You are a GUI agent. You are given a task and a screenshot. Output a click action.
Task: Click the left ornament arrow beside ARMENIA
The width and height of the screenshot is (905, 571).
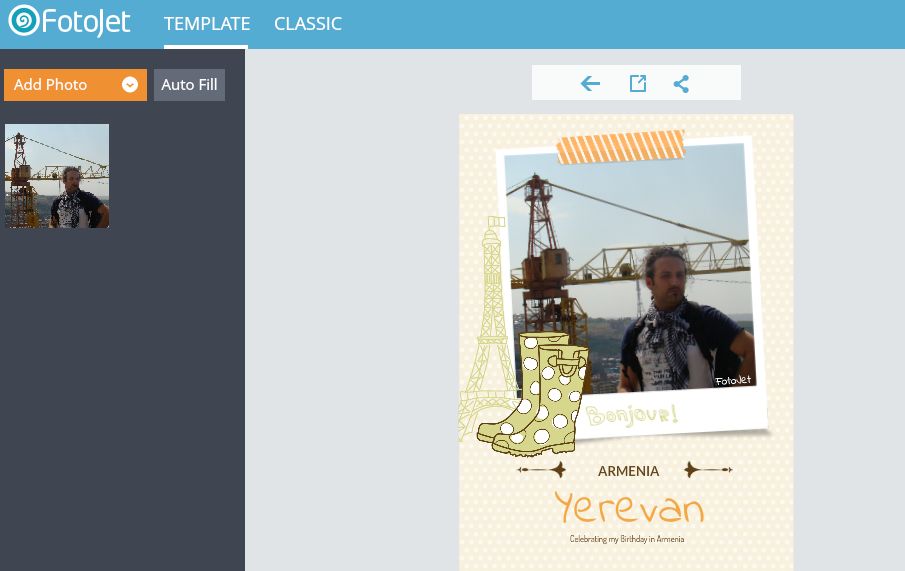(x=541, y=470)
